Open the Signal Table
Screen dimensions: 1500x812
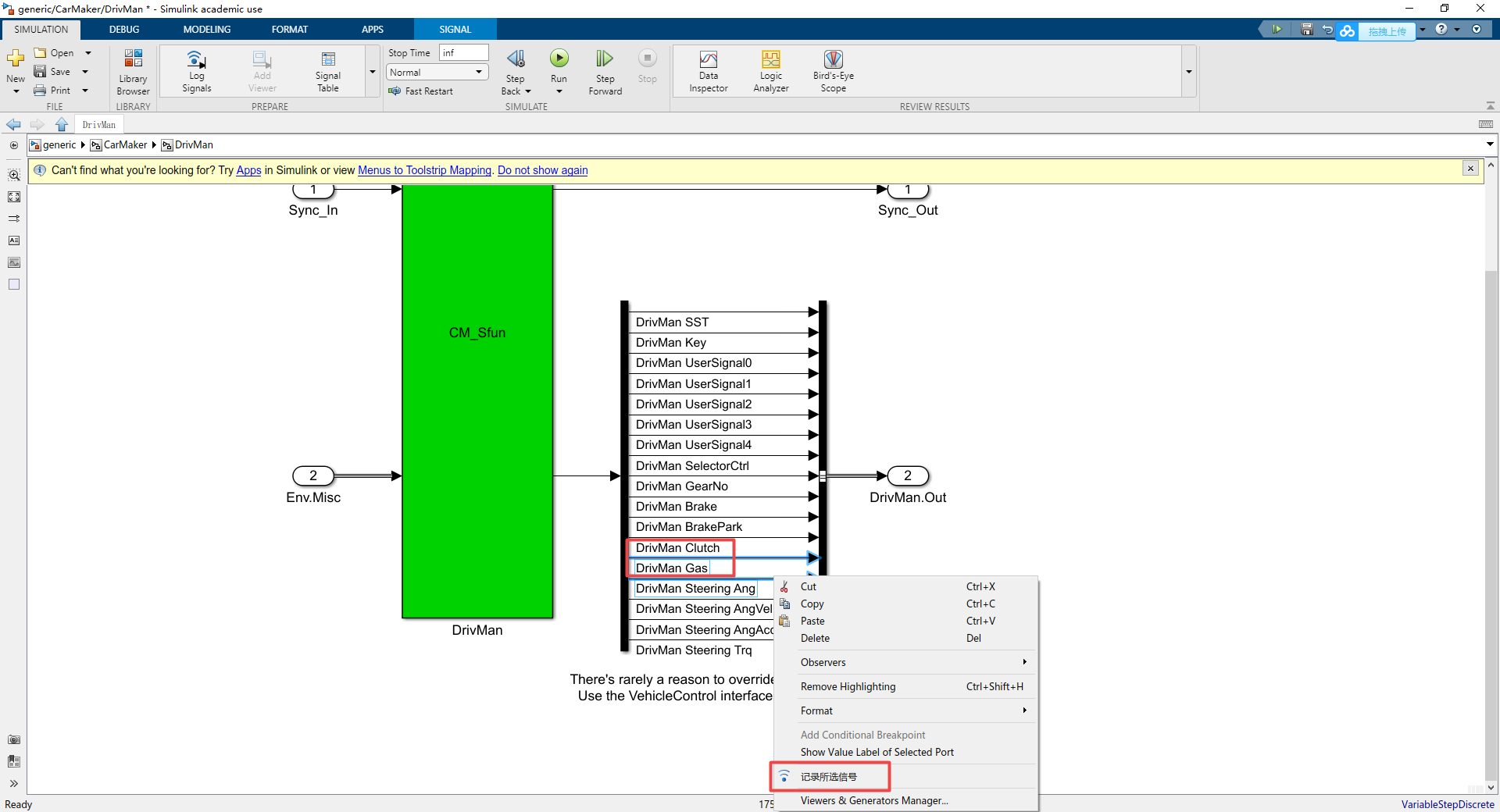[327, 70]
